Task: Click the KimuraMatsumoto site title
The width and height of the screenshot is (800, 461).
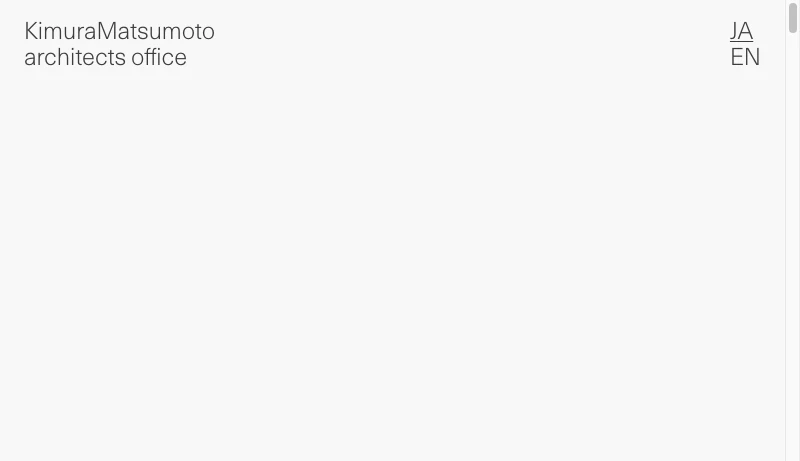Action: (x=119, y=32)
